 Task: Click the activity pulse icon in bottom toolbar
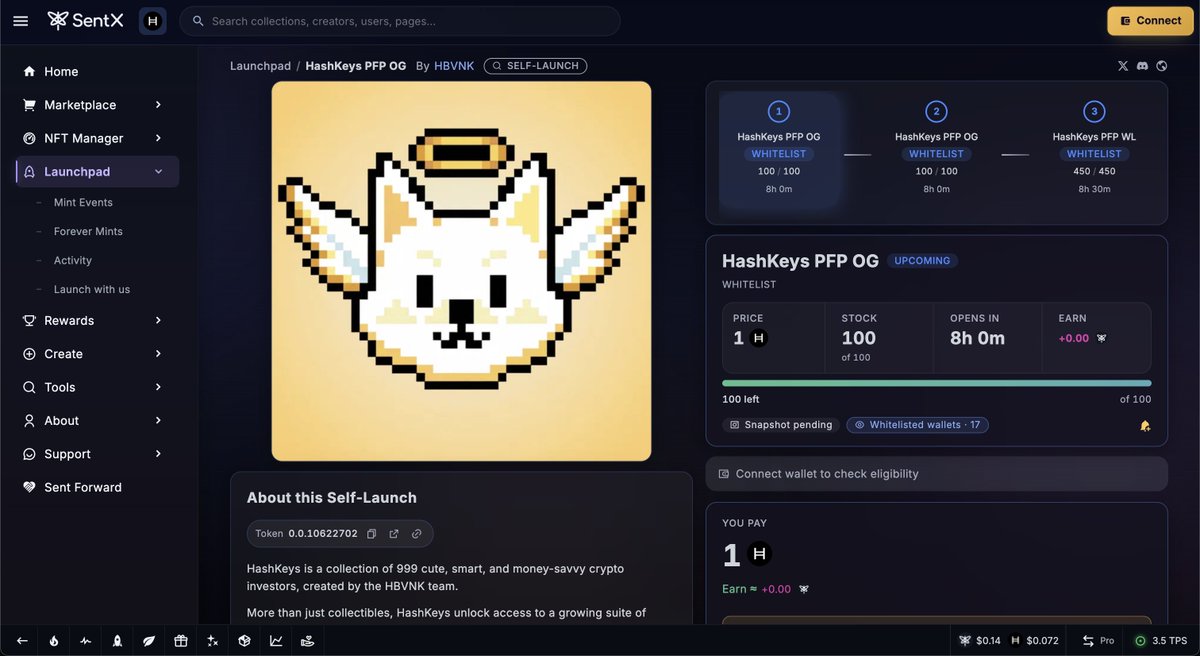[86, 641]
